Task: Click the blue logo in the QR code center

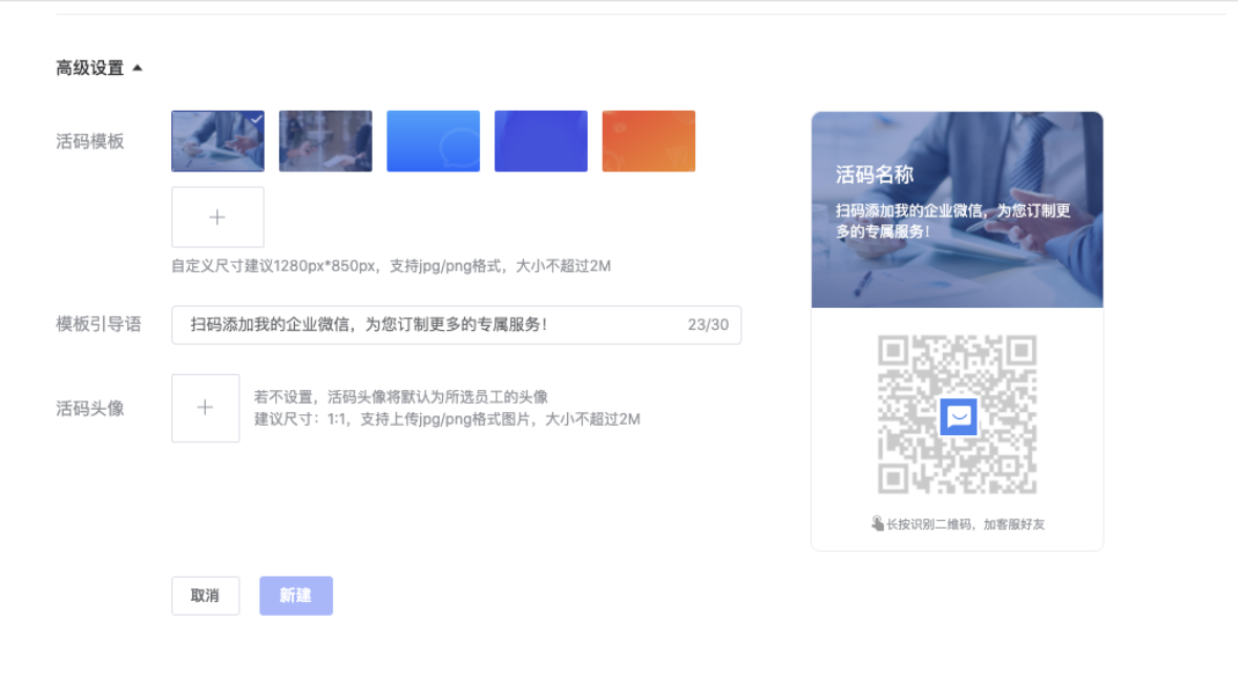Action: pos(958,416)
